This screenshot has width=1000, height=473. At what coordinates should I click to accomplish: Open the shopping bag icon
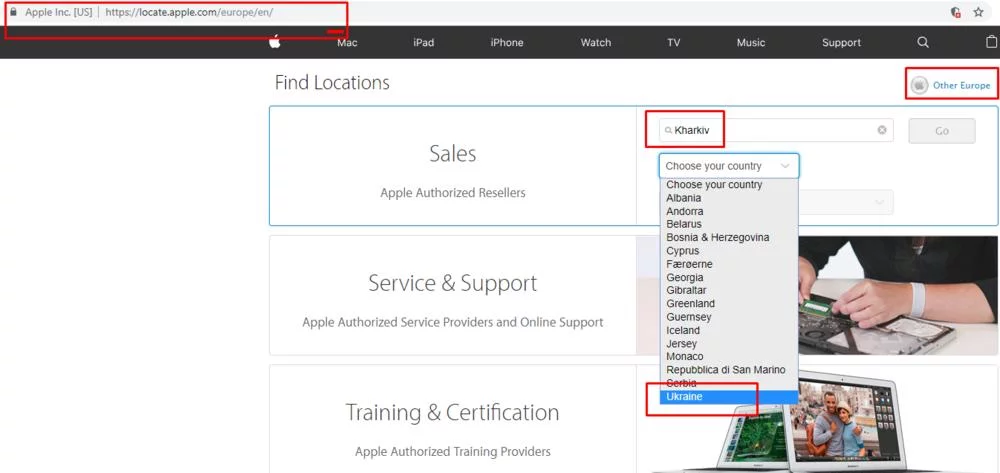tap(992, 42)
